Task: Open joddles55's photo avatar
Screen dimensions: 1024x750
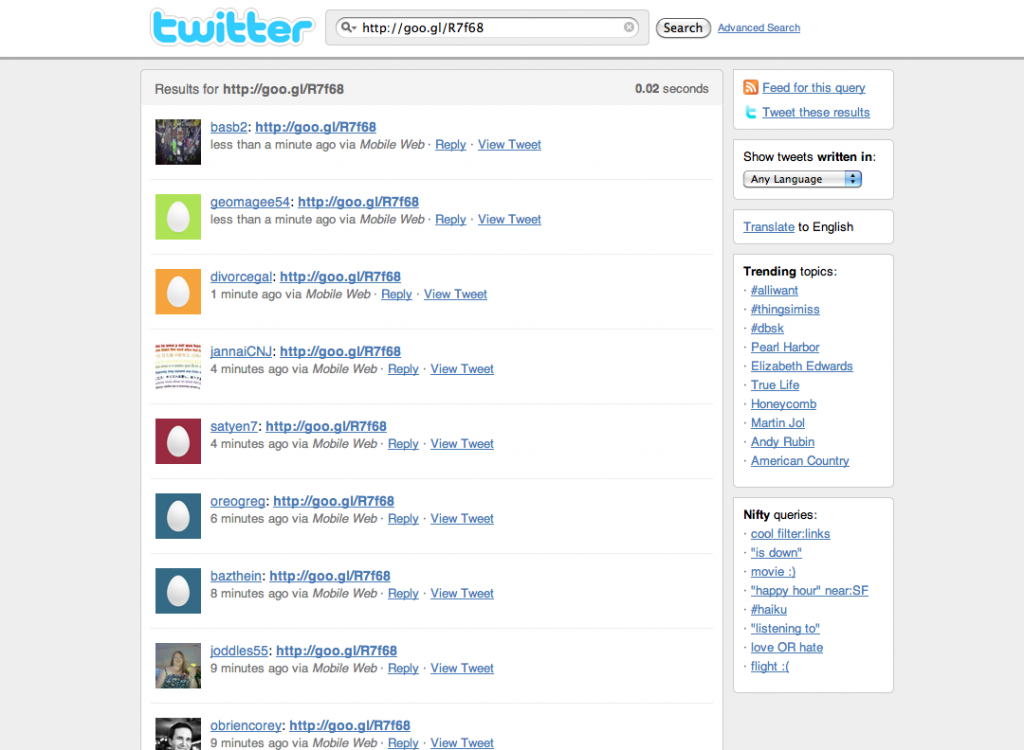Action: click(x=178, y=666)
